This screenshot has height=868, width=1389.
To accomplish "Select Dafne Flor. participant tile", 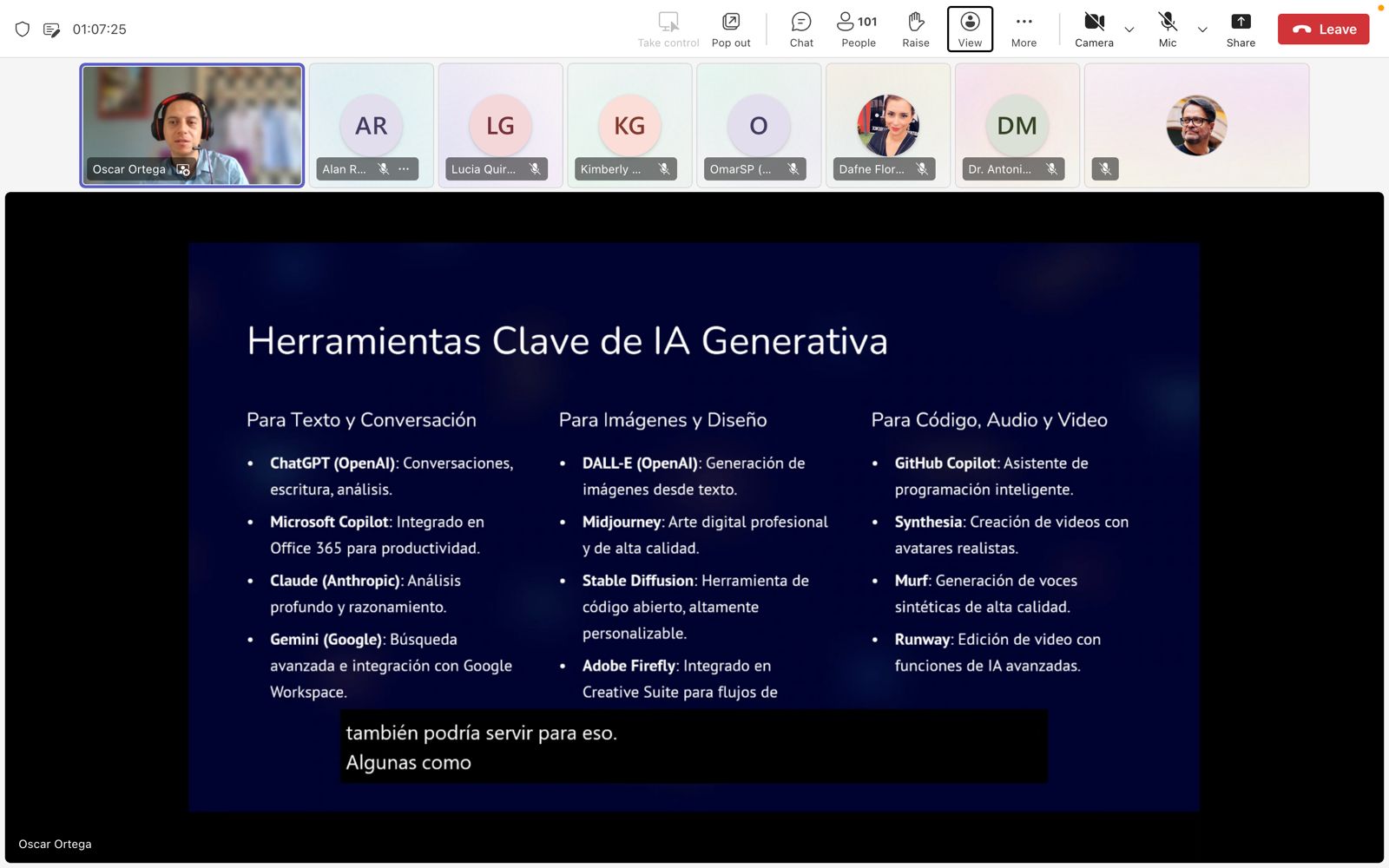I will 888,125.
